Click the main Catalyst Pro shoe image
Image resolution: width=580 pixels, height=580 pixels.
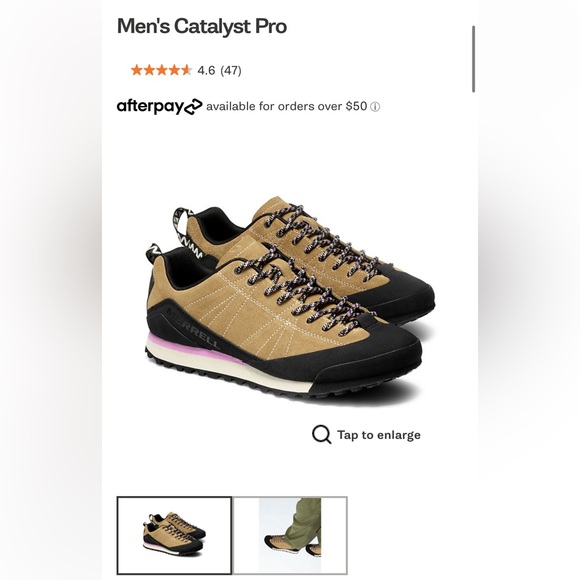pyautogui.click(x=290, y=298)
